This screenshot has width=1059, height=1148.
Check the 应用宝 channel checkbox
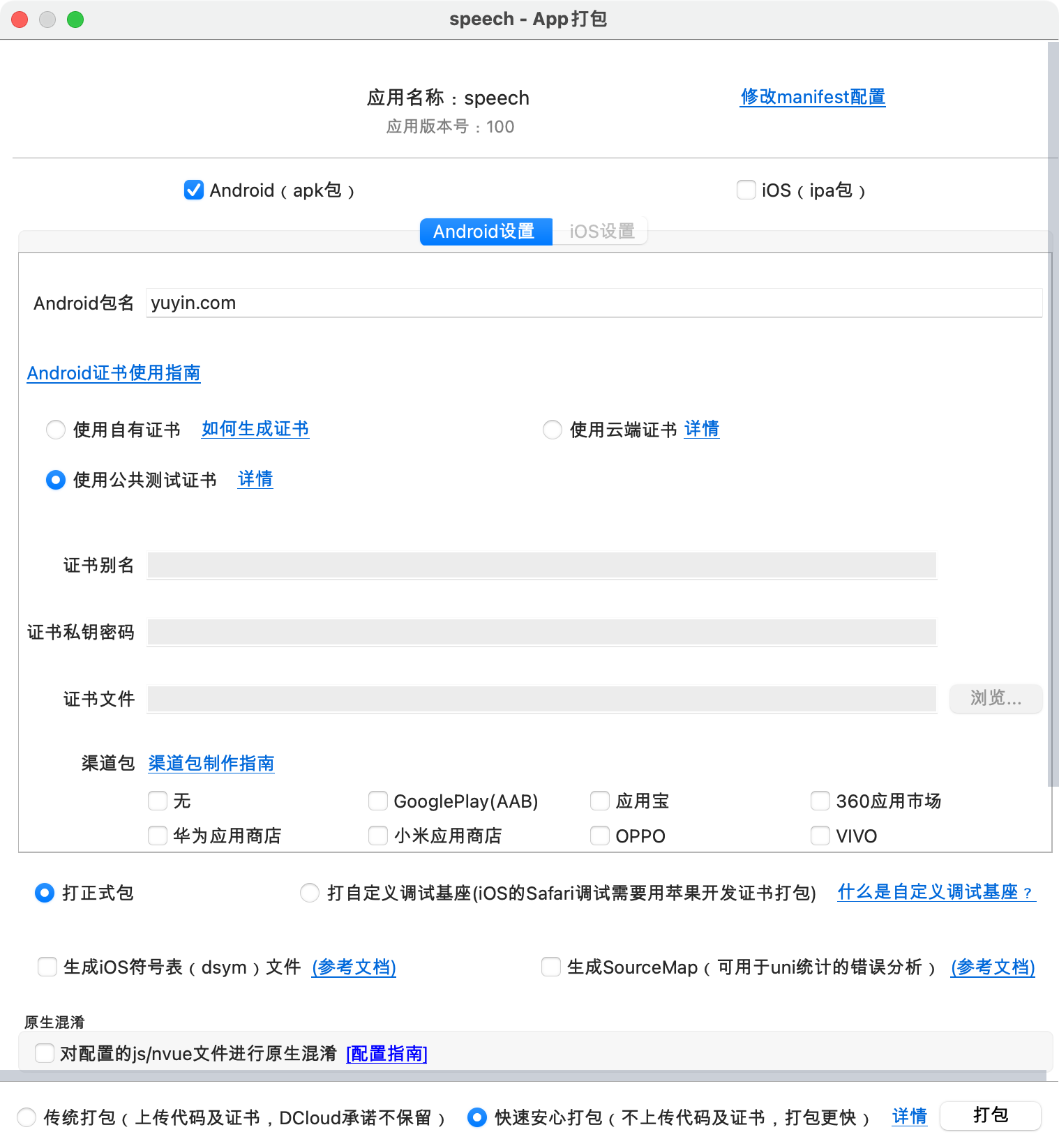pyautogui.click(x=600, y=801)
